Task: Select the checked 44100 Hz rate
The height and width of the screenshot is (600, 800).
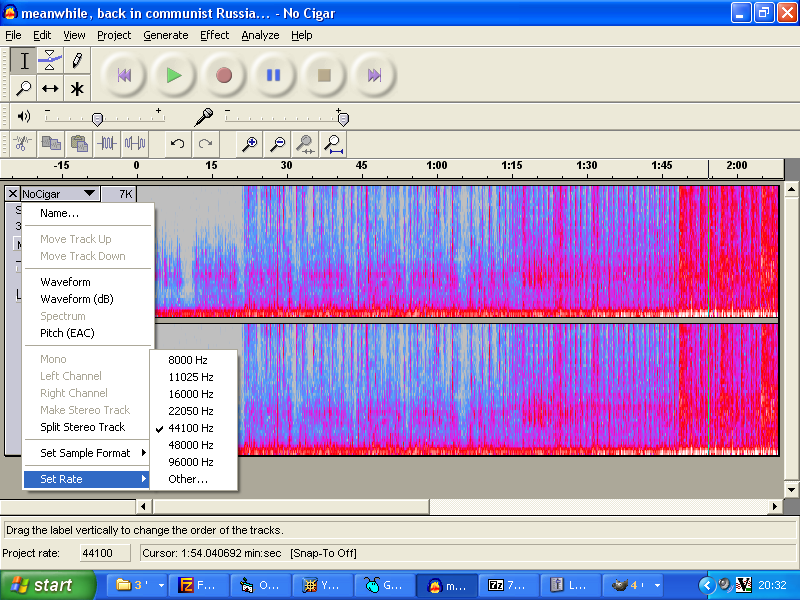Action: (190, 428)
